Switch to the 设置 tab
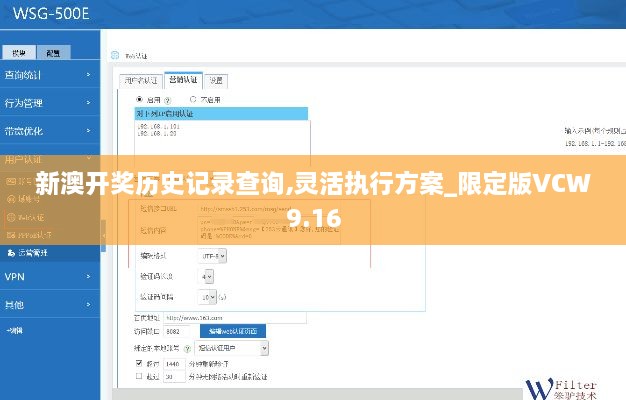626x400 pixels. pyautogui.click(x=216, y=81)
